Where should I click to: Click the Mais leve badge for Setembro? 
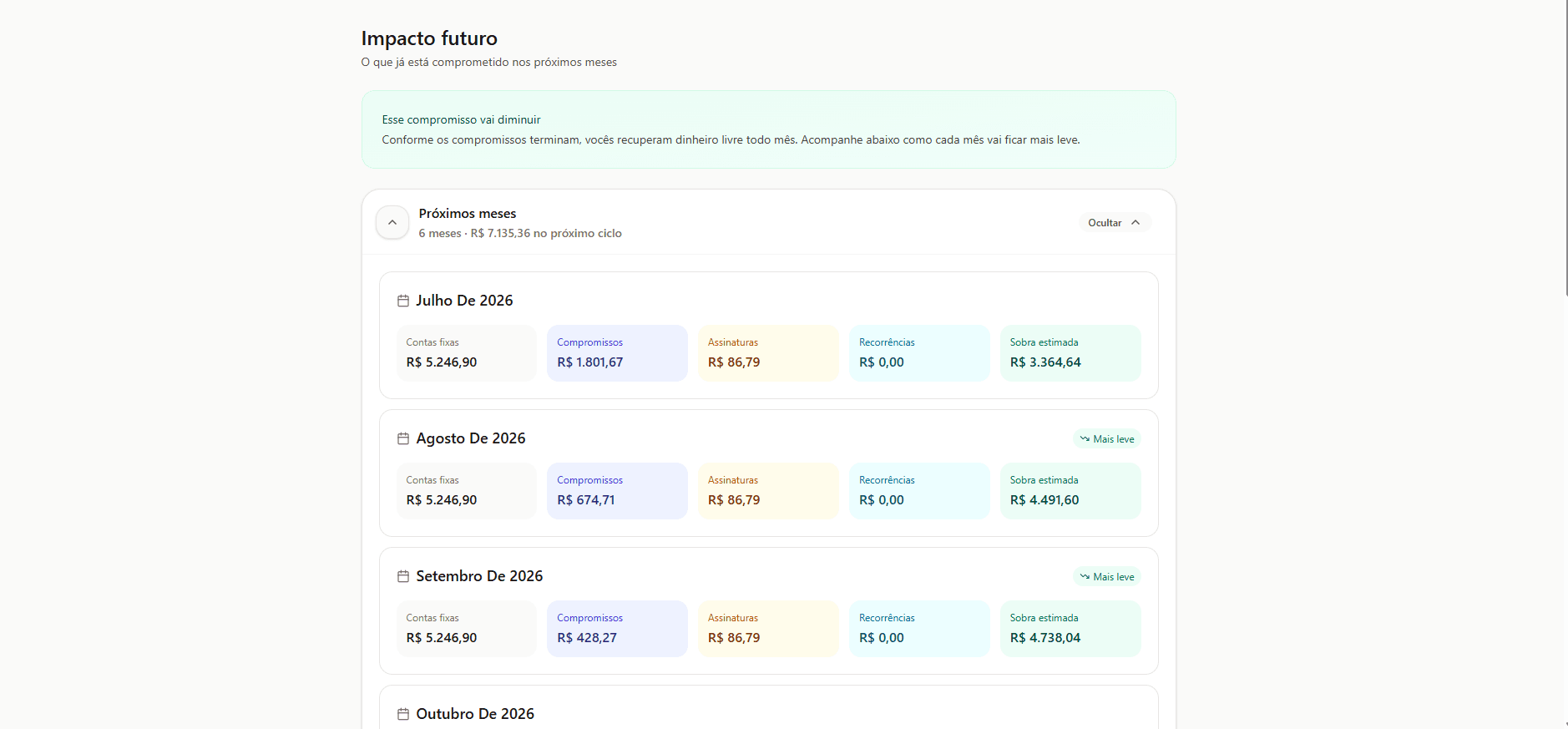point(1107,577)
